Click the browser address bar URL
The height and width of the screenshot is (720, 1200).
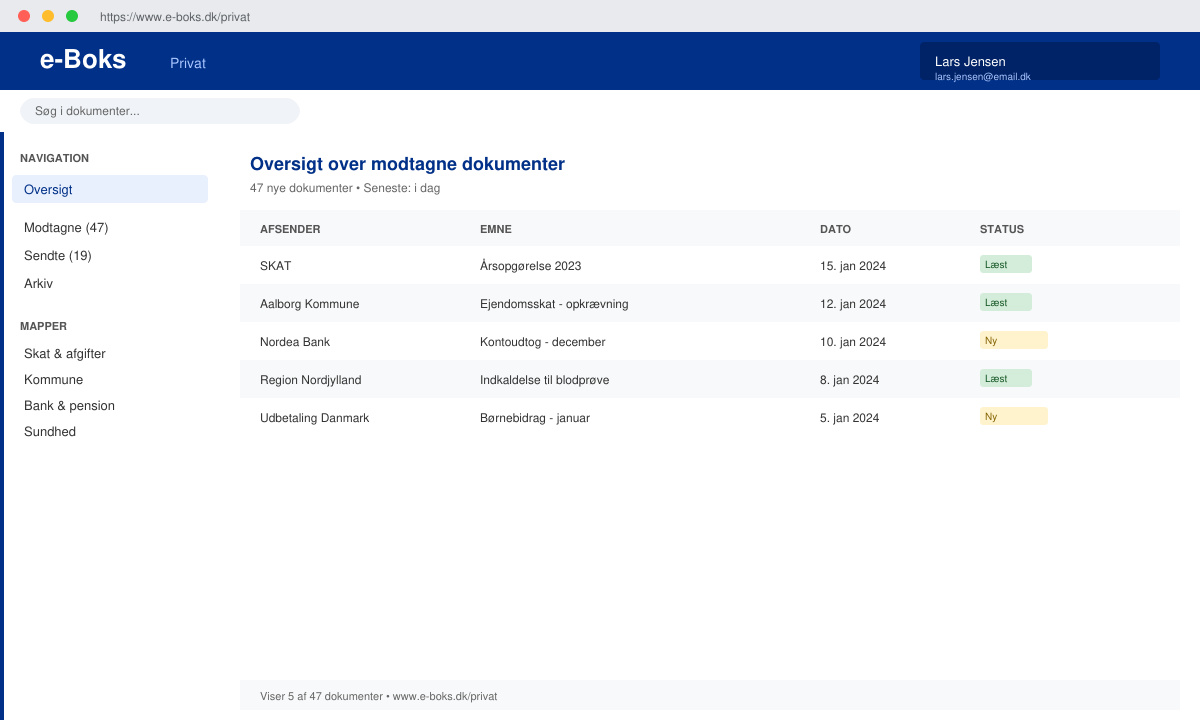(175, 17)
